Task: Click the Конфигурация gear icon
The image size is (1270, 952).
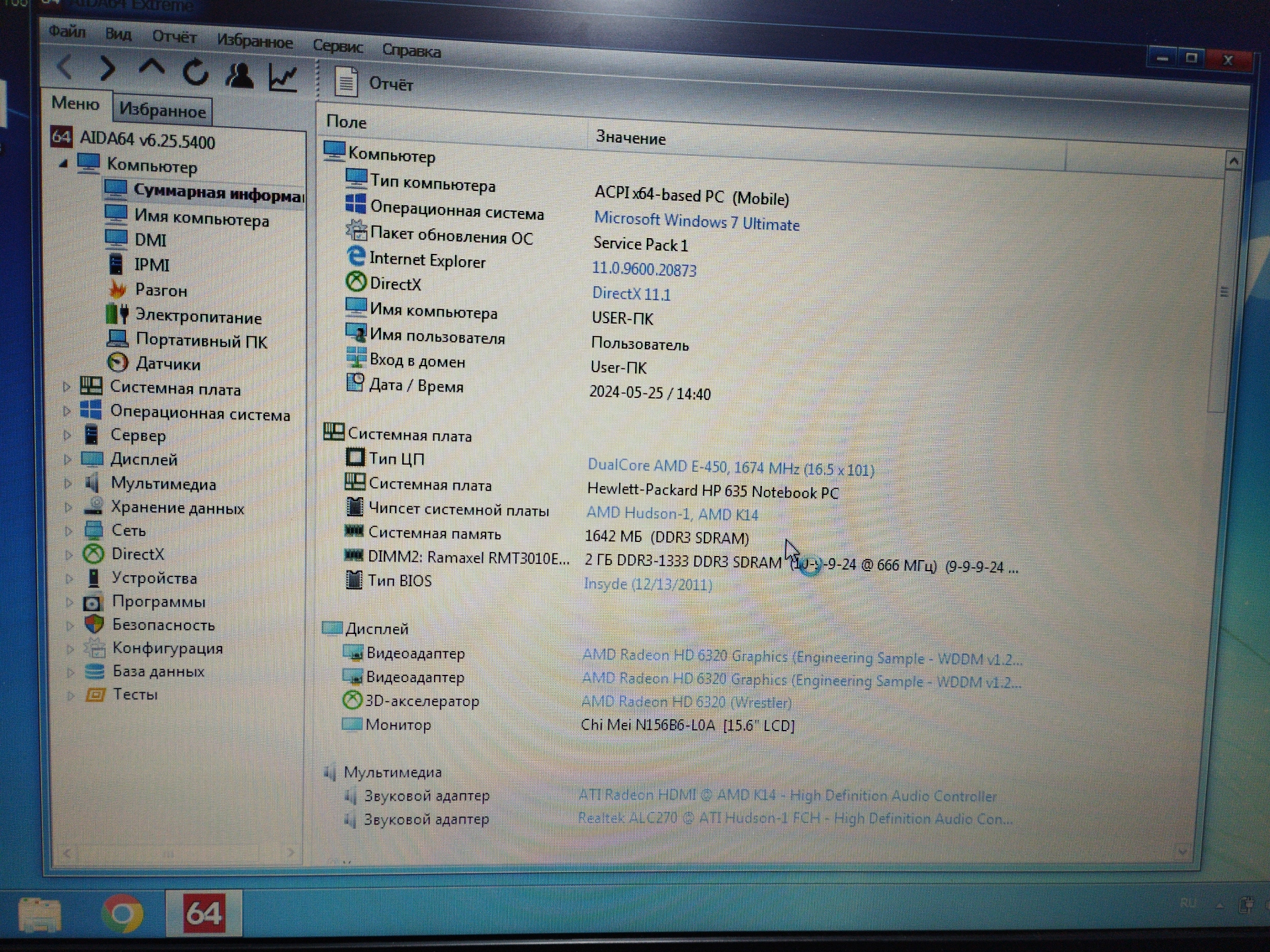Action: click(x=95, y=647)
